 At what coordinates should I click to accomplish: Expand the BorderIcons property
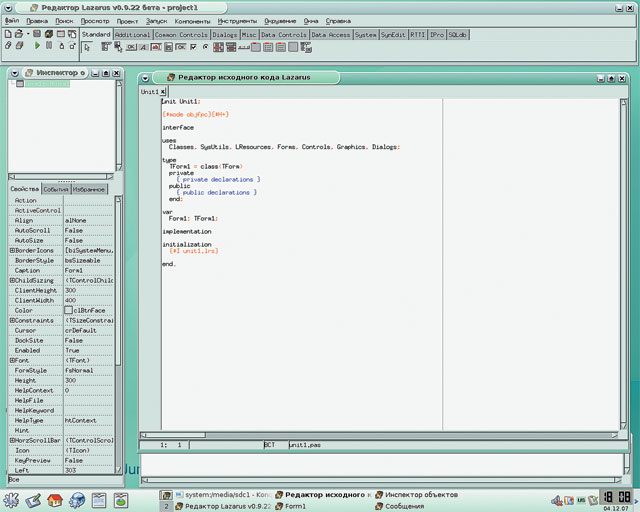pyautogui.click(x=12, y=250)
